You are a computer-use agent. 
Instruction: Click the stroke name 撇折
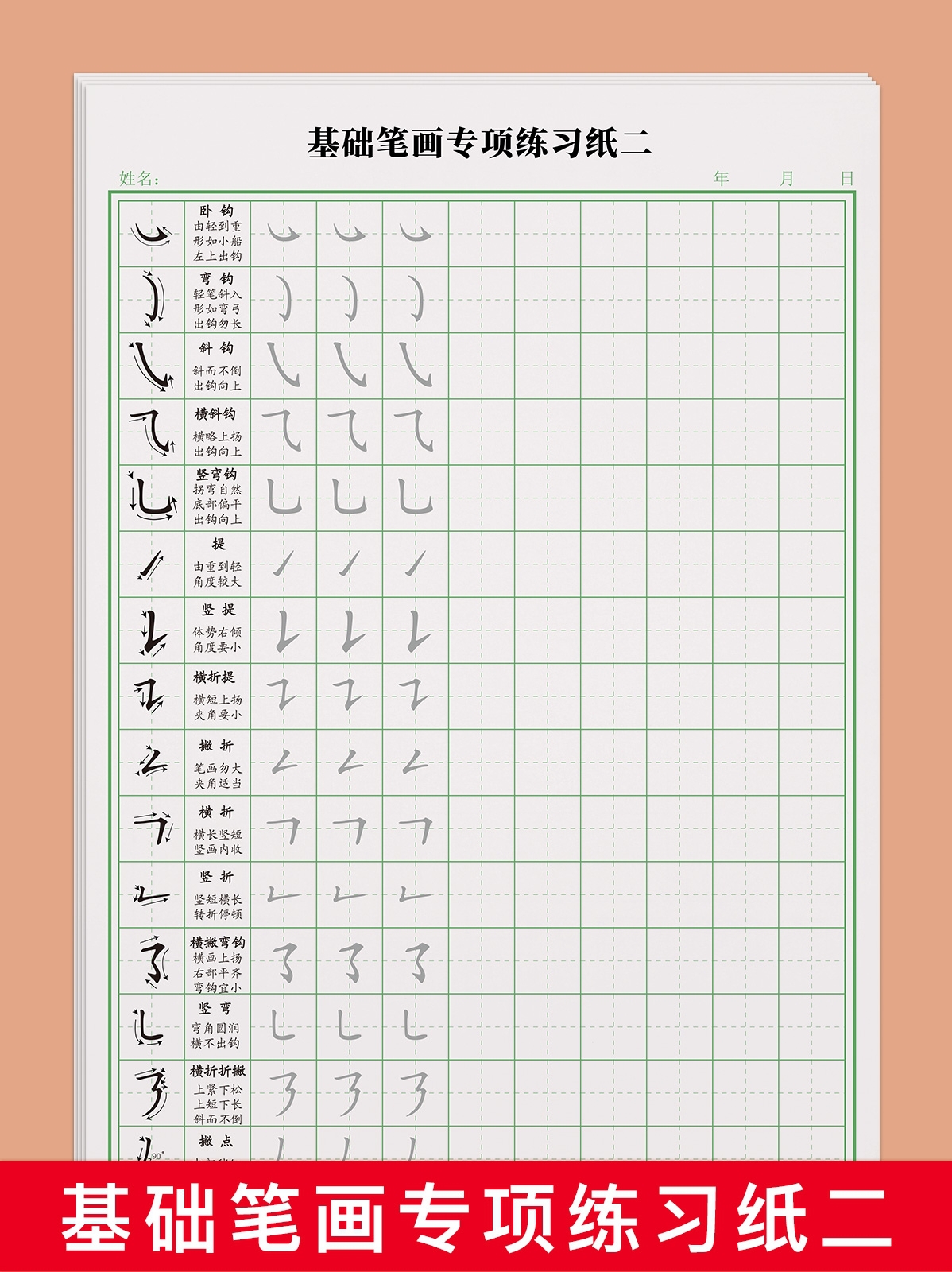(x=216, y=746)
